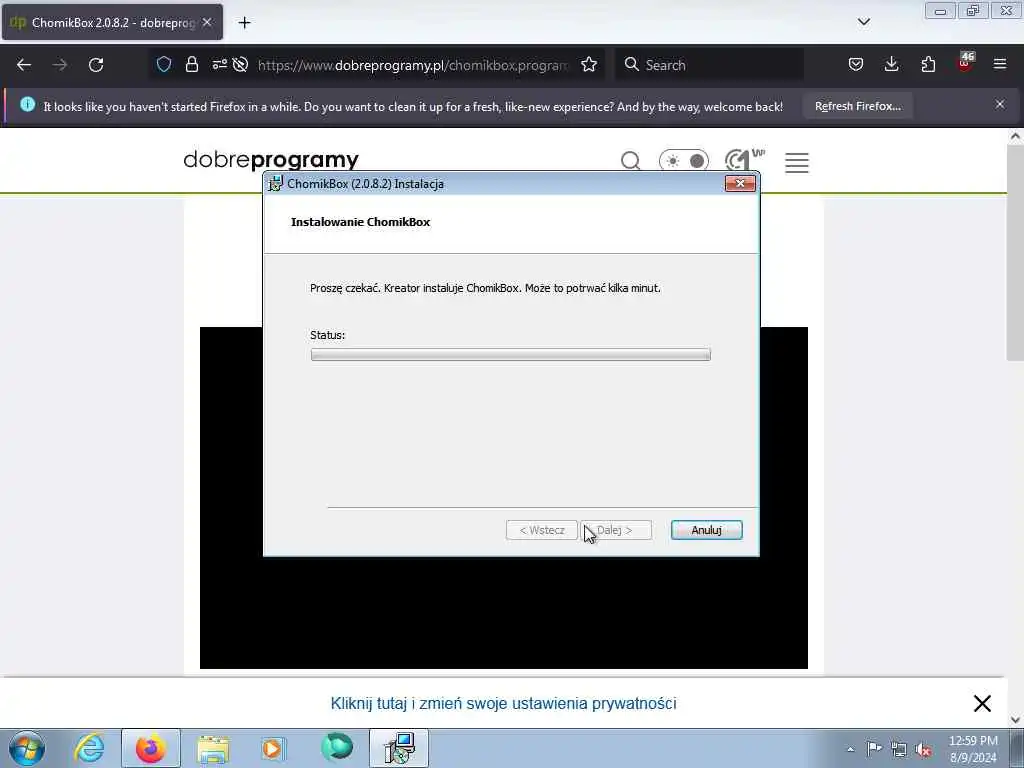
Task: Open Action Center flag icon
Action: [874, 749]
